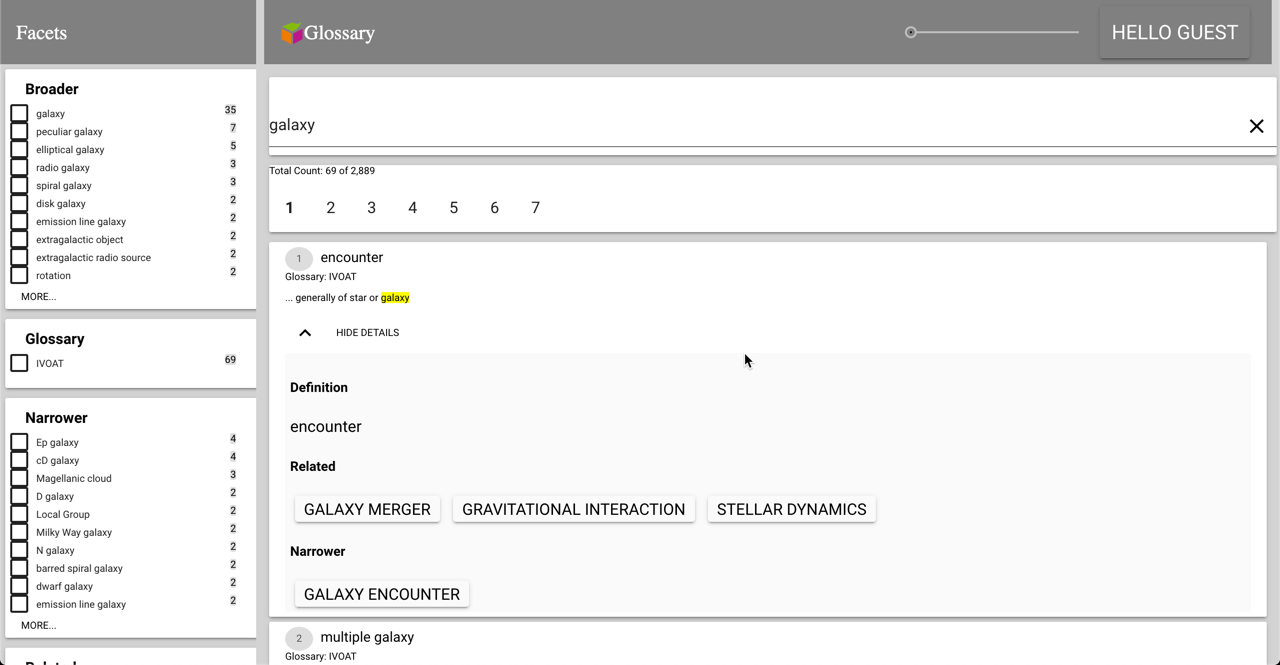Focus the search field containing 'galaxy'
The image size is (1280, 665).
click(757, 125)
